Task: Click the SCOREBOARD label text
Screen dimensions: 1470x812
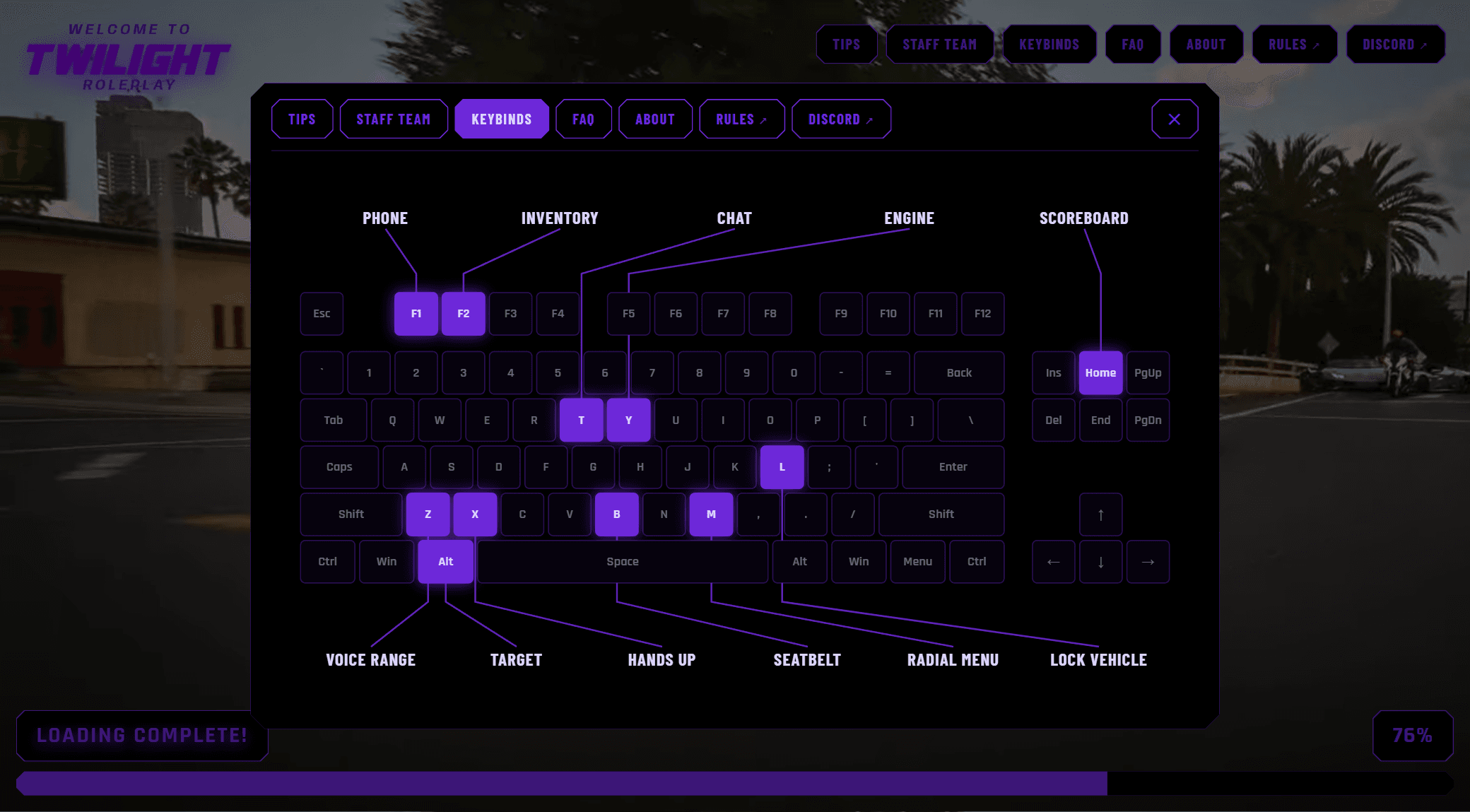Action: (1083, 218)
